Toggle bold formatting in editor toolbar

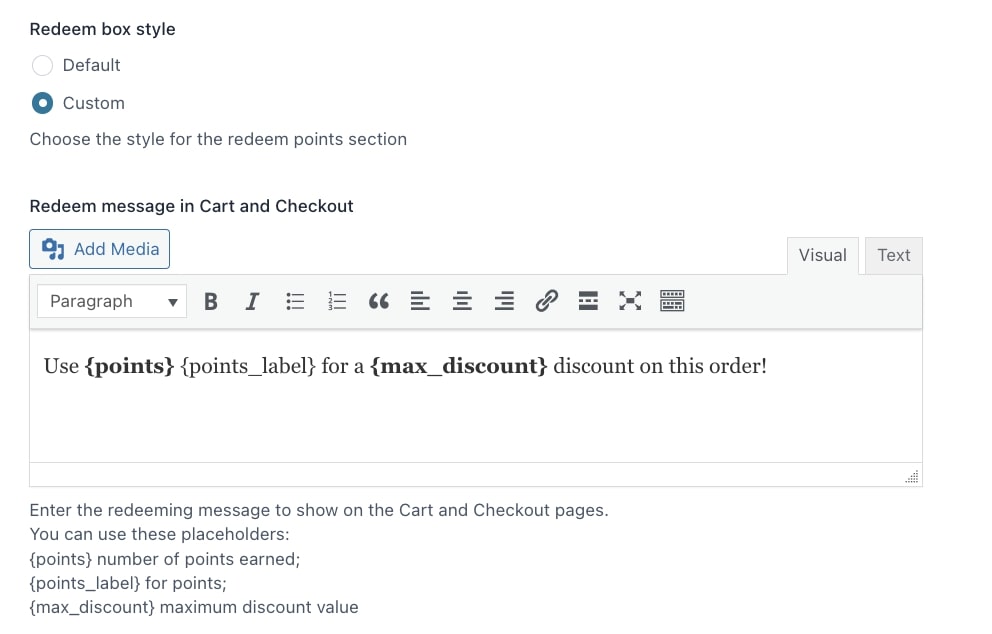point(211,301)
